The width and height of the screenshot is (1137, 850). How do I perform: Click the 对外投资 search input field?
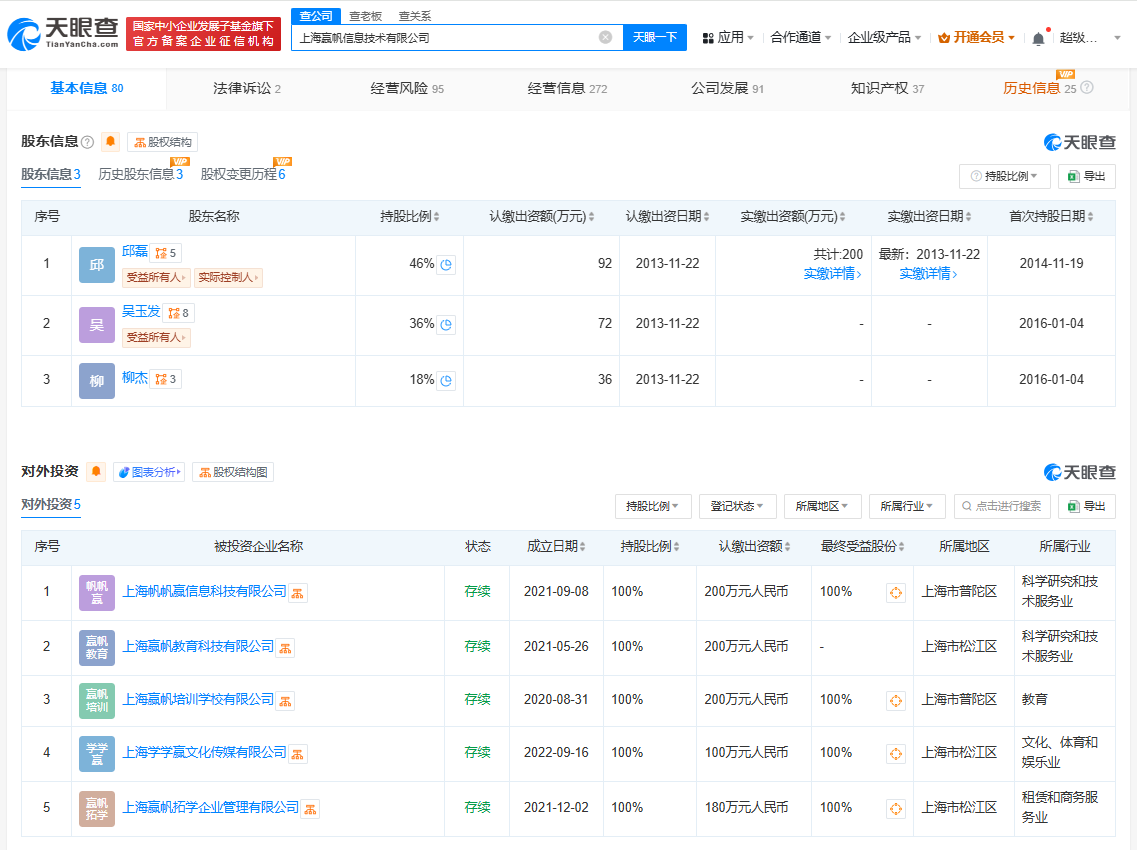[1002, 506]
